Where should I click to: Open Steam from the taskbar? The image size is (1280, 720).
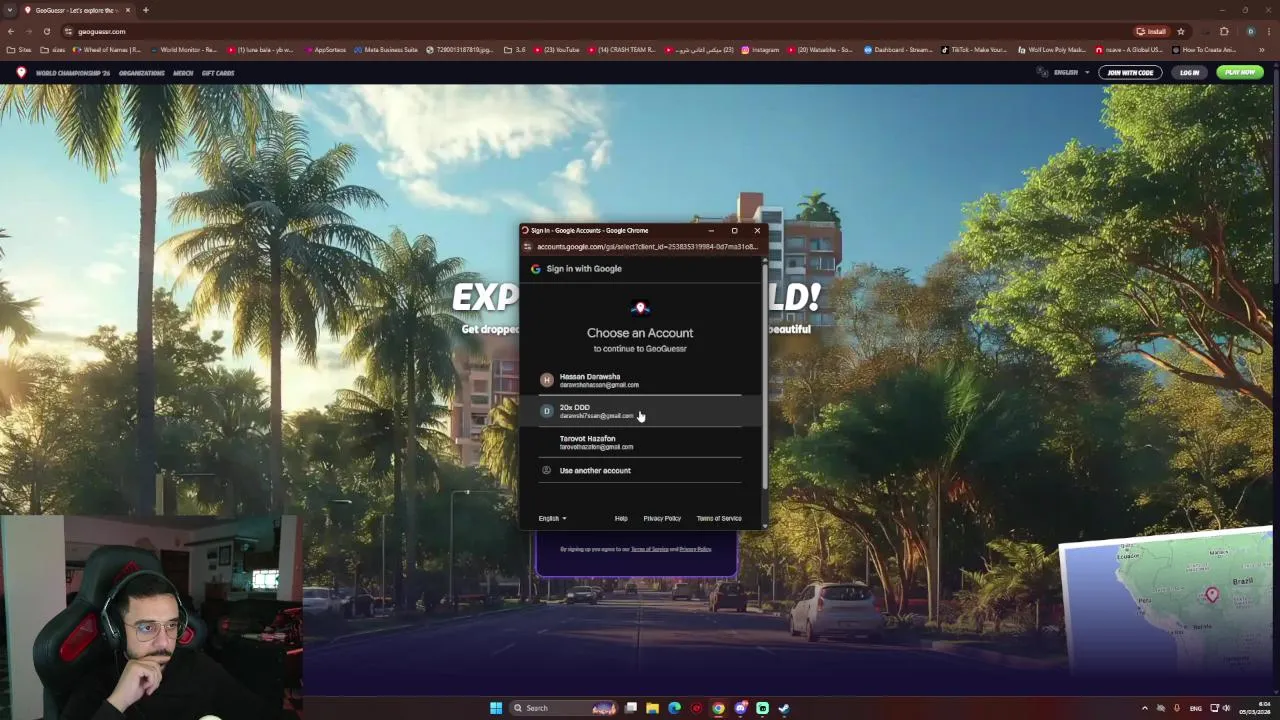coord(784,708)
